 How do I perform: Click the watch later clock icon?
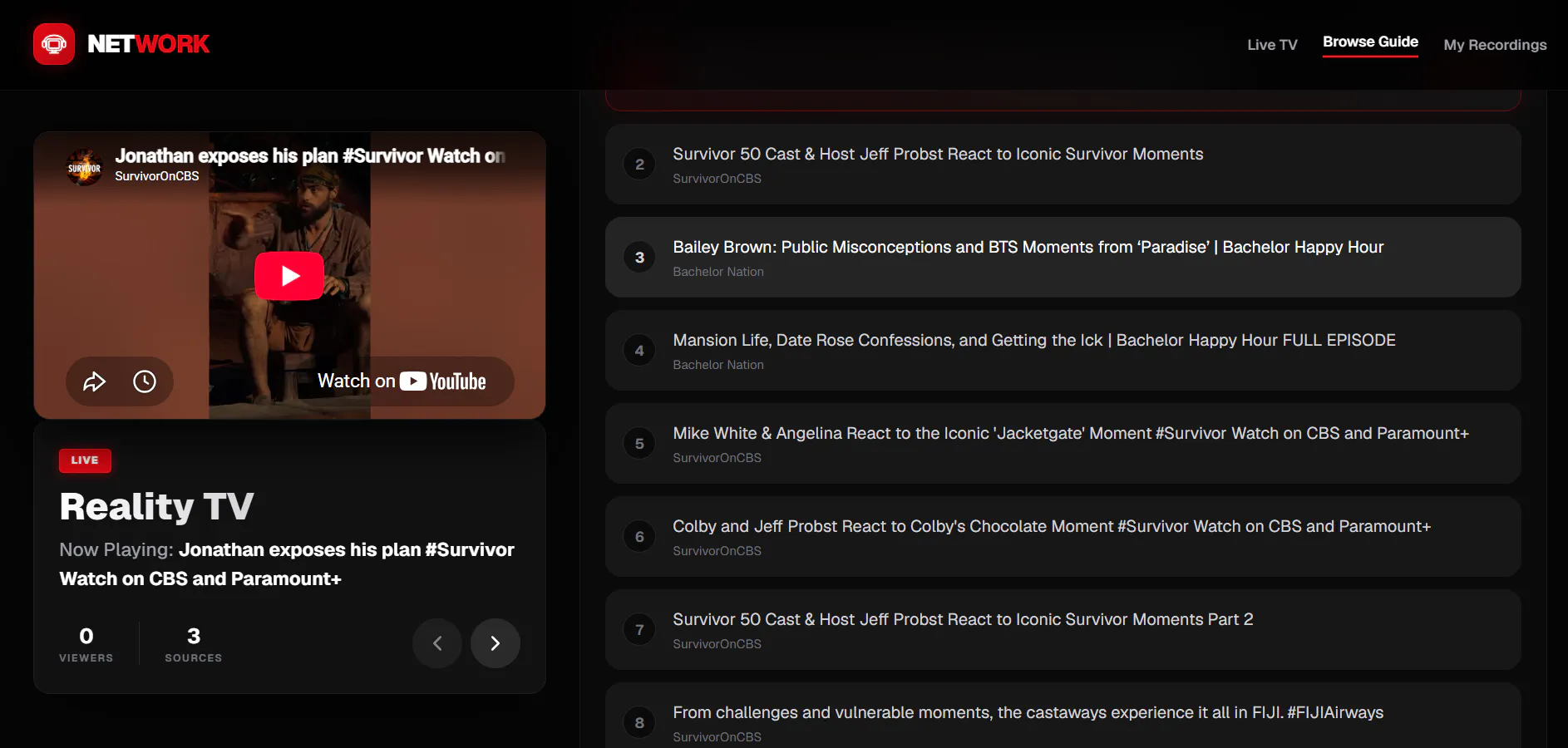coord(145,381)
